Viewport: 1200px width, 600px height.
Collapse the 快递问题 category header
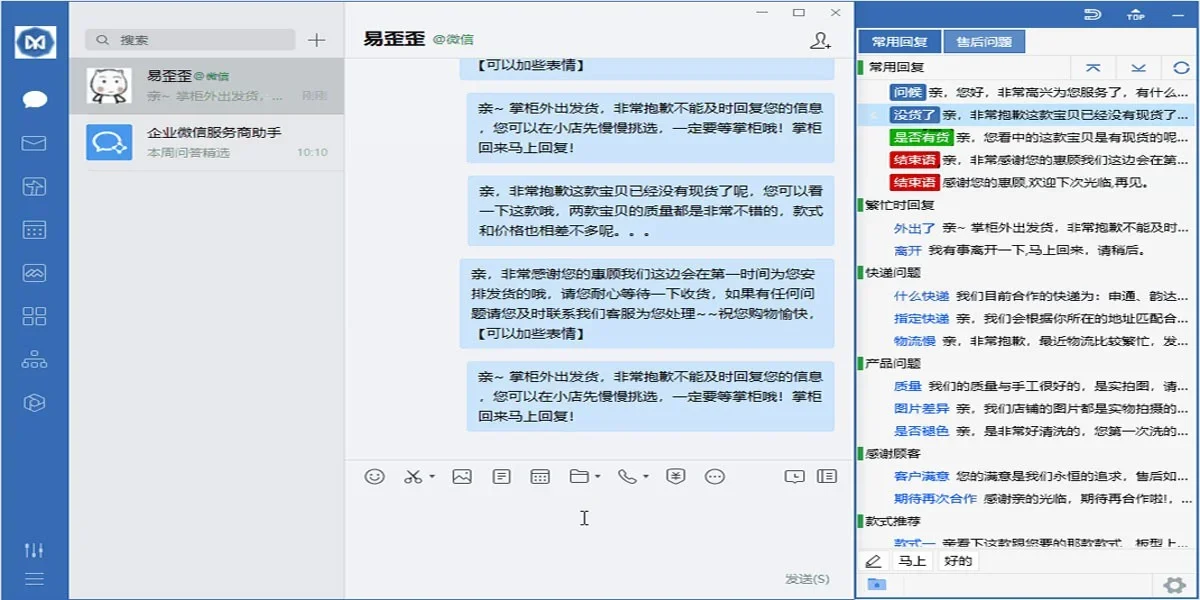894,272
